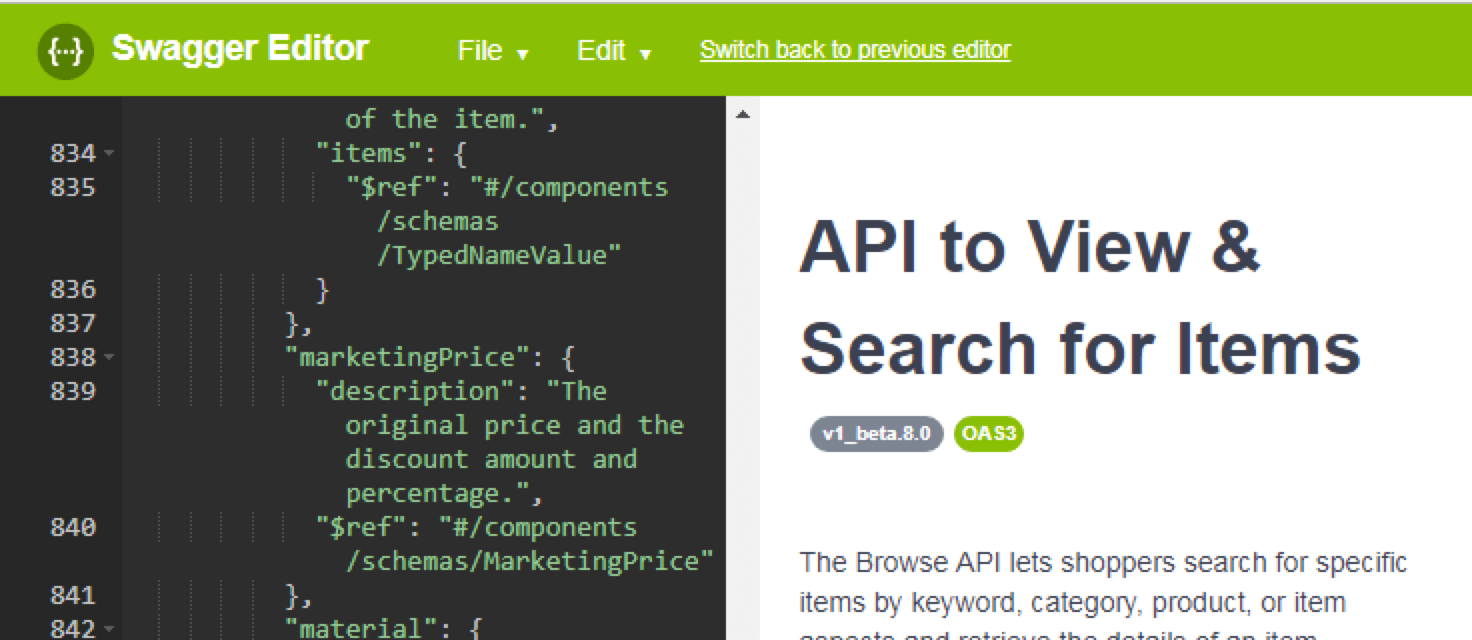This screenshot has height=640, width=1472.
Task: Click the "Swagger Editor" title text
Action: (240, 48)
